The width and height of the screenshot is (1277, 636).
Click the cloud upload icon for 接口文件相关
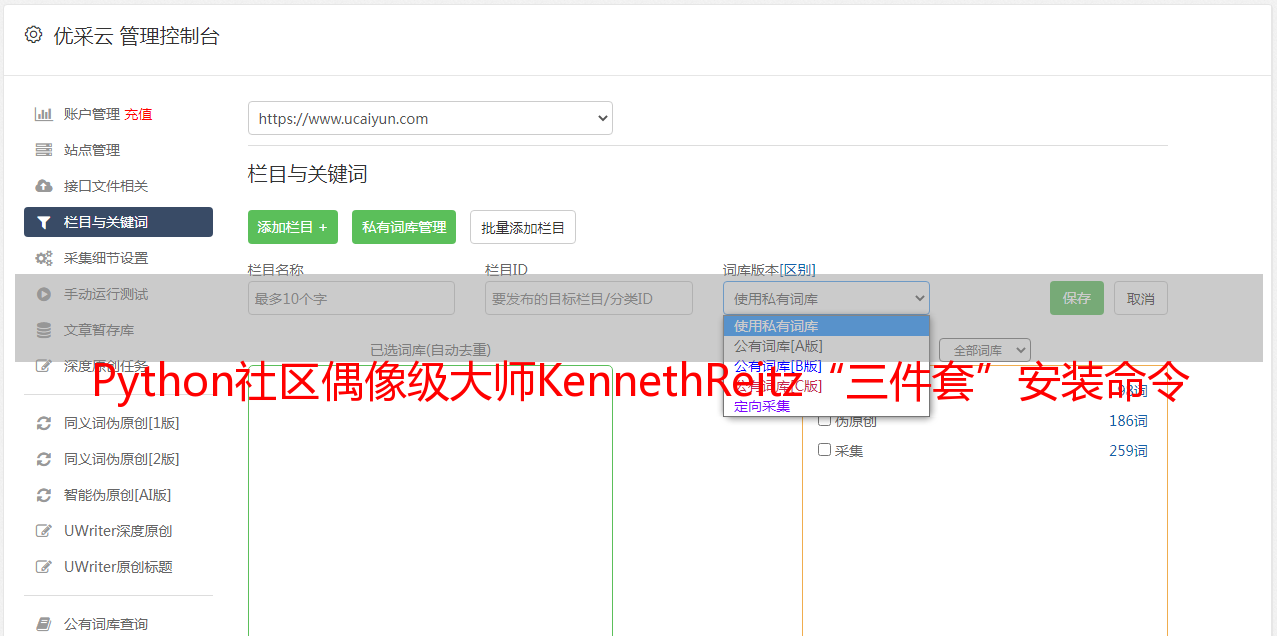[x=44, y=186]
